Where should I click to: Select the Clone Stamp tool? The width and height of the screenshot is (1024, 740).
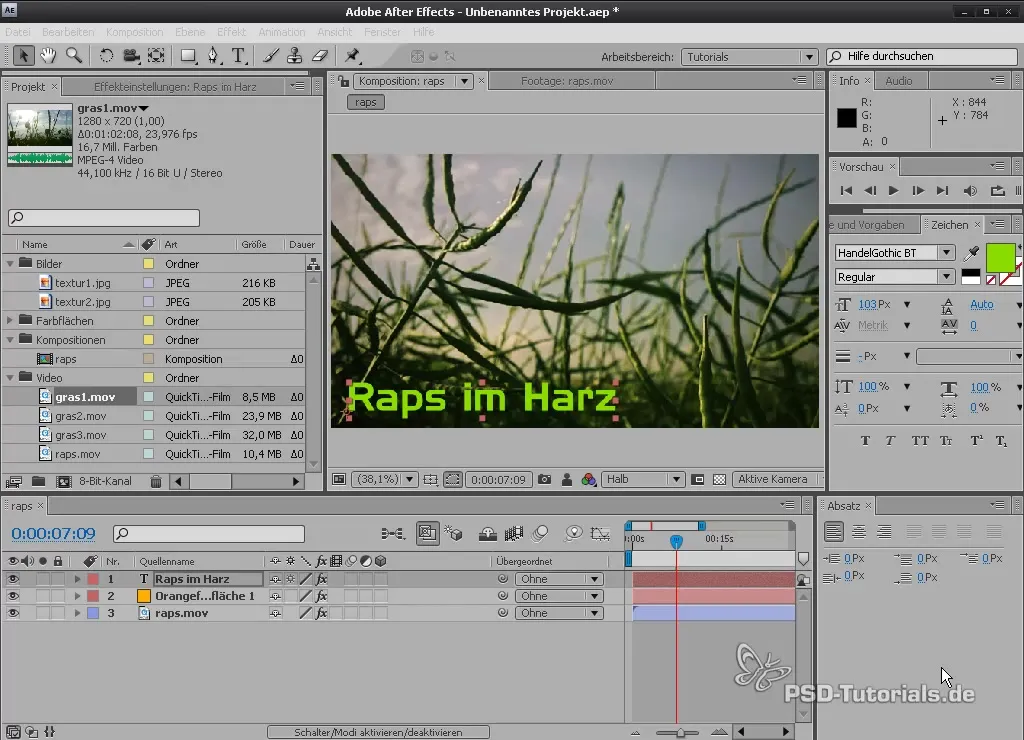[295, 56]
